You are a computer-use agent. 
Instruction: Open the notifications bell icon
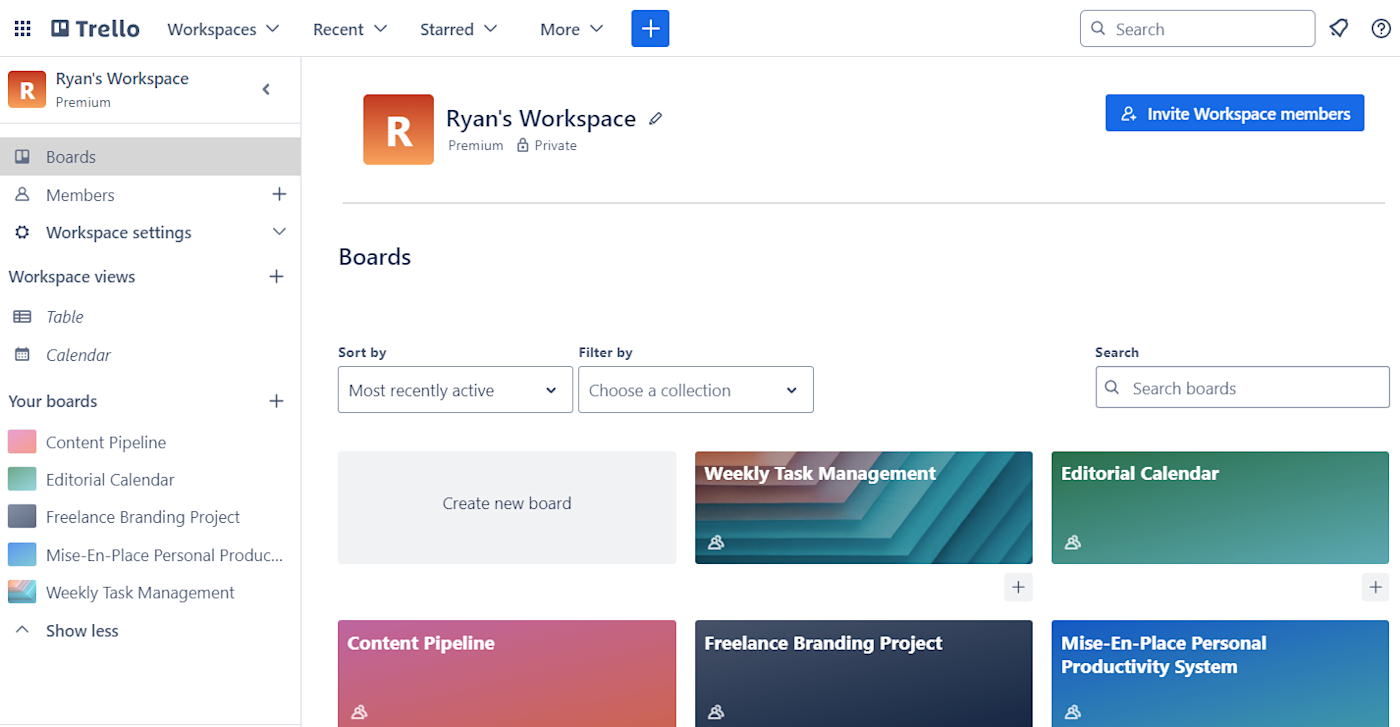1339,29
